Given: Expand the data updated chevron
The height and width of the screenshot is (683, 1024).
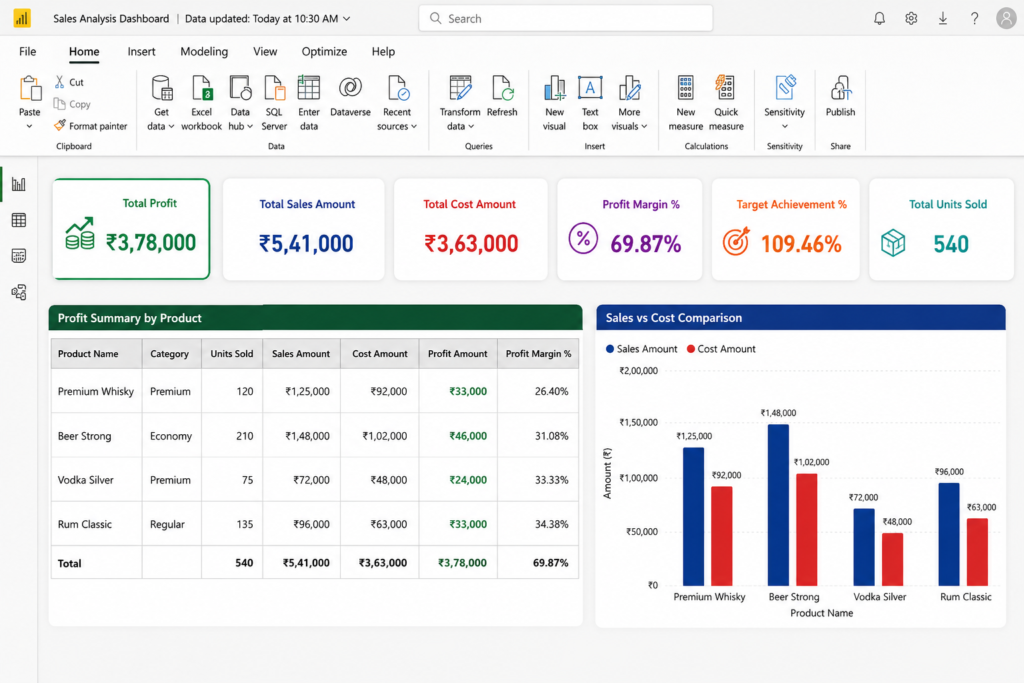Looking at the screenshot, I should 347,19.
